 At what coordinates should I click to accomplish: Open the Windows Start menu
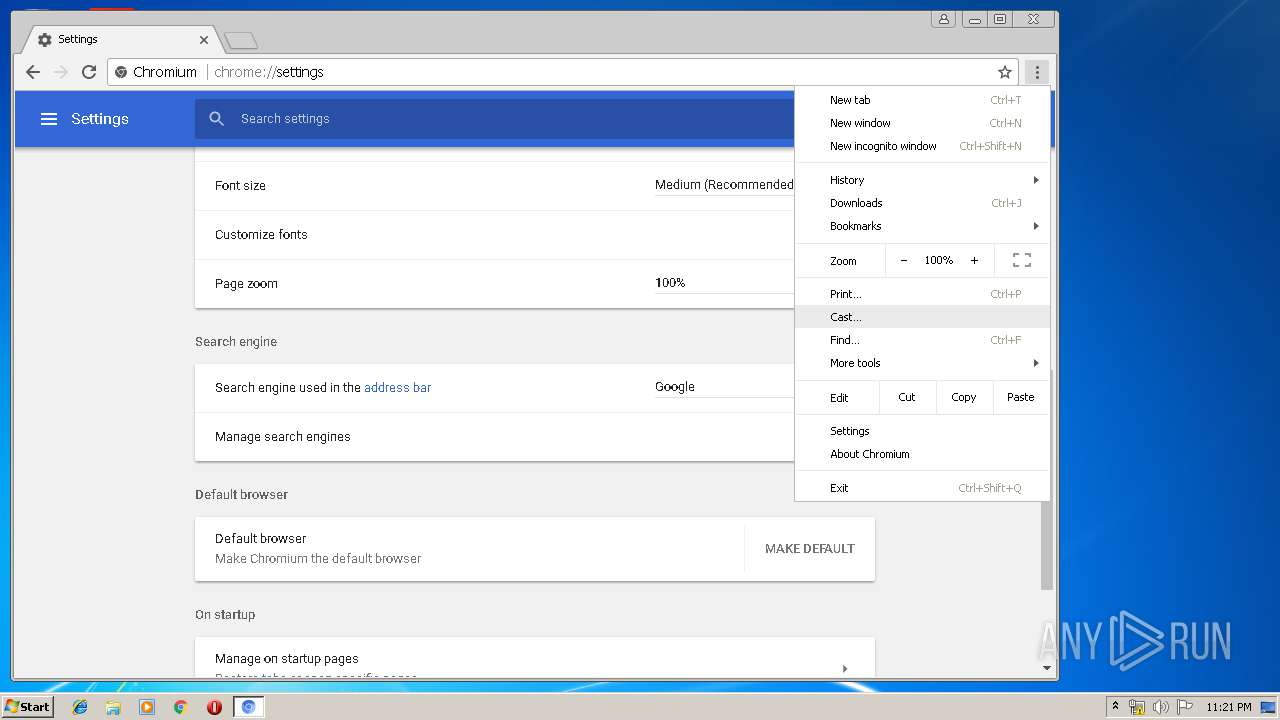coord(27,707)
